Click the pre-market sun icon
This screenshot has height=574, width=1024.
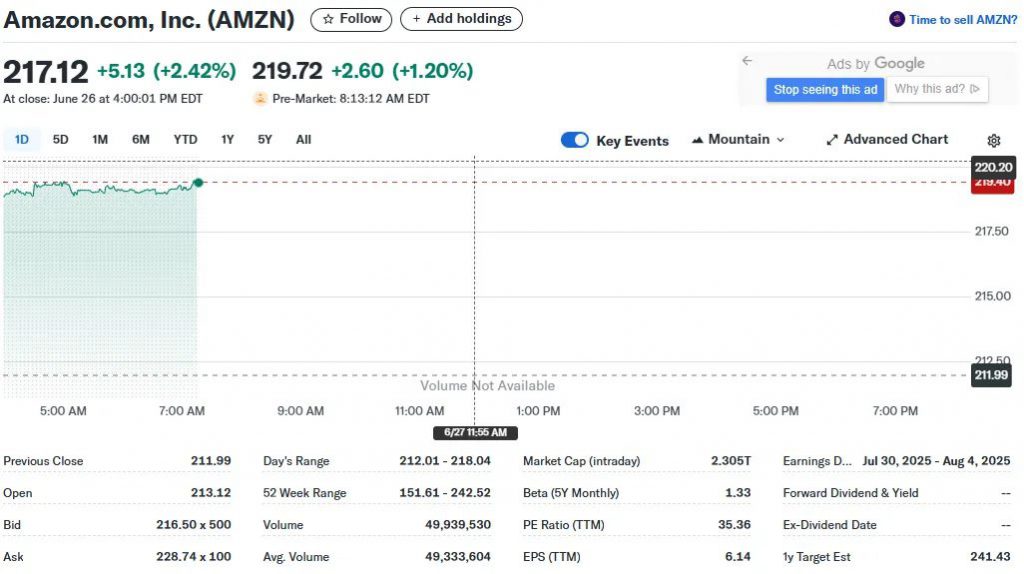(x=260, y=99)
